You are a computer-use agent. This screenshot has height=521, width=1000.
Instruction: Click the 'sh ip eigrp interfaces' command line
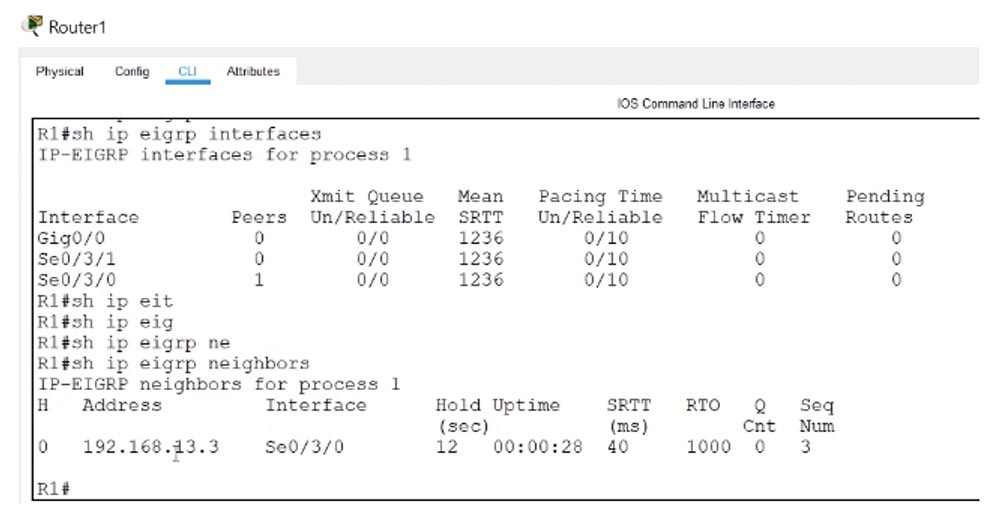[179, 134]
